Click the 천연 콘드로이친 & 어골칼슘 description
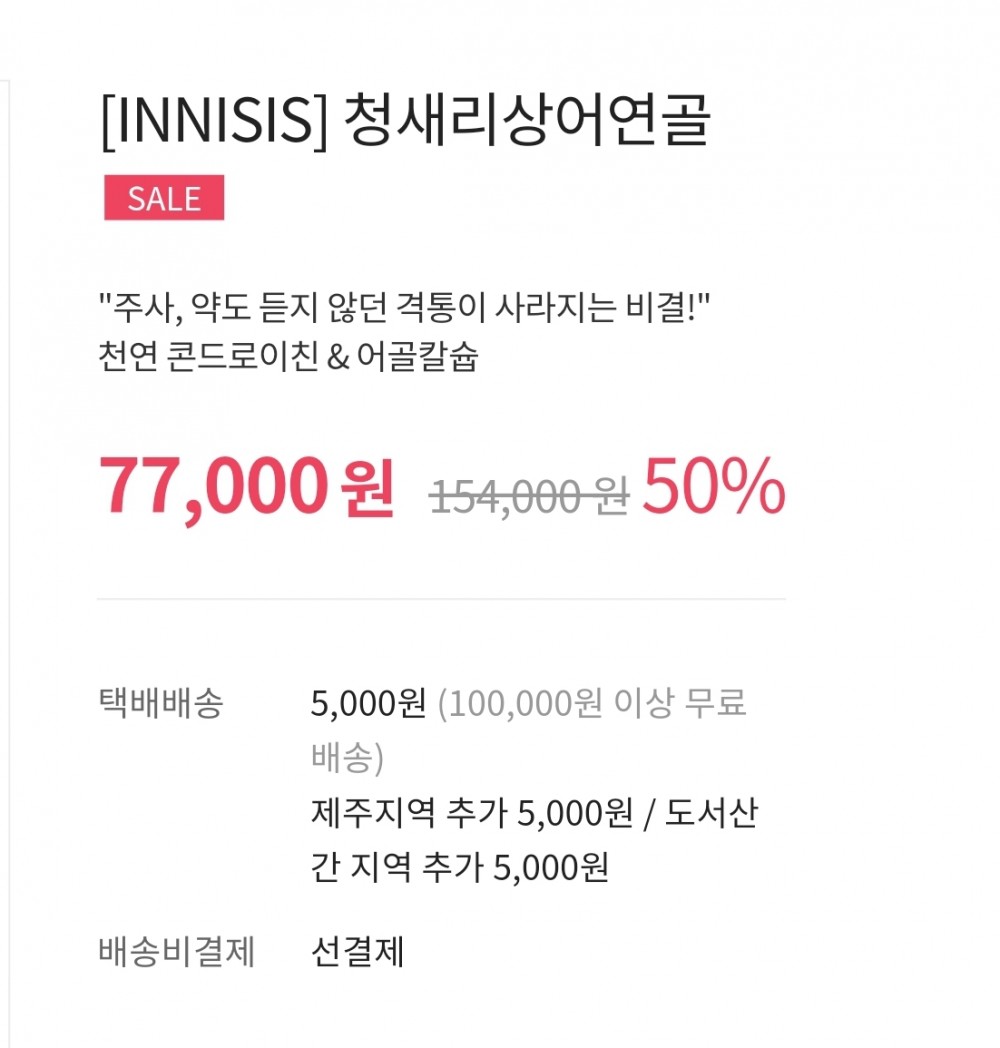Image resolution: width=1000 pixels, height=1048 pixels. pos(288,356)
